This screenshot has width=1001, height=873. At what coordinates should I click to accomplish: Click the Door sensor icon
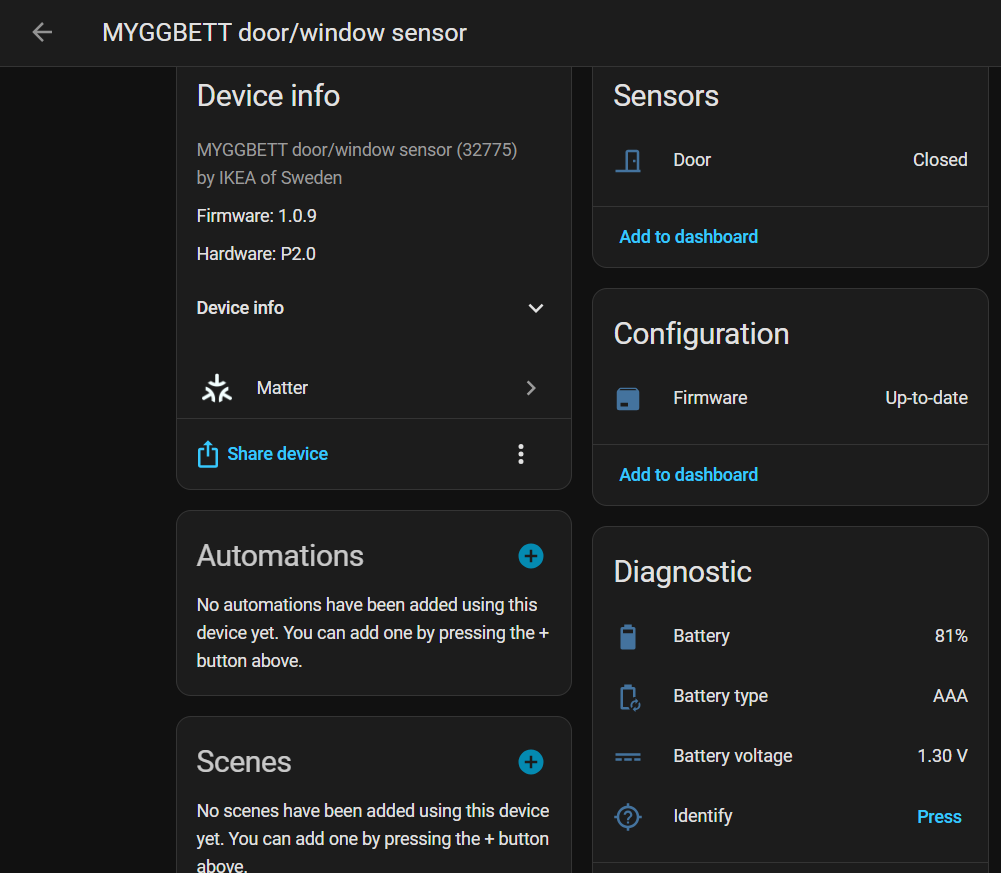point(628,160)
